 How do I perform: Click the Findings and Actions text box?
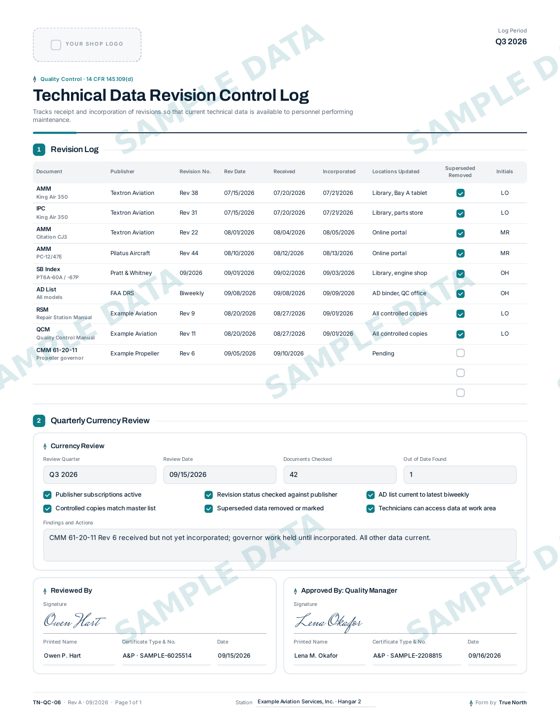point(280,545)
